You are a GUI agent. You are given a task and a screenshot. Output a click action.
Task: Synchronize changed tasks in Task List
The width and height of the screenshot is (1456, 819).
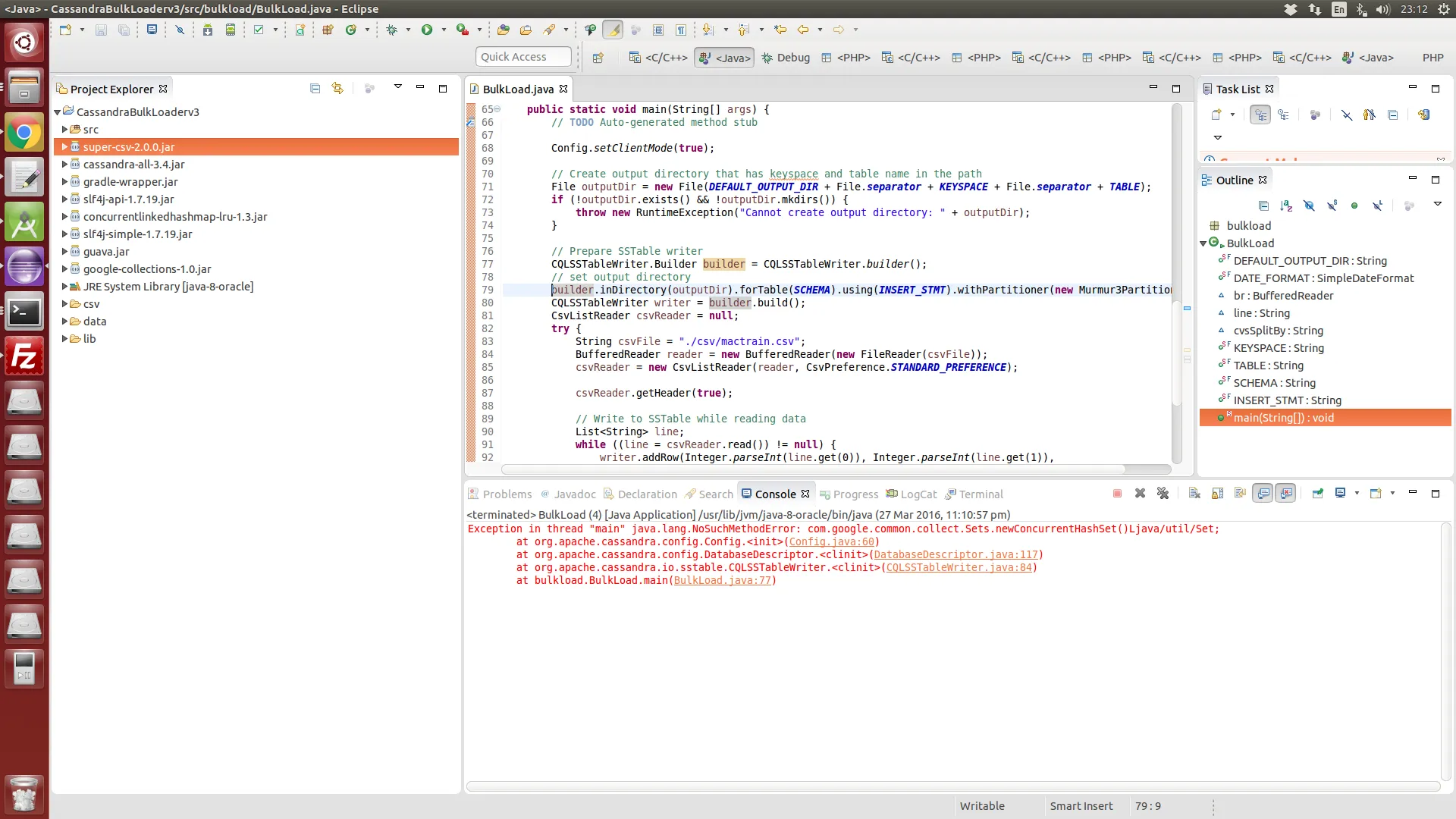point(1423,115)
